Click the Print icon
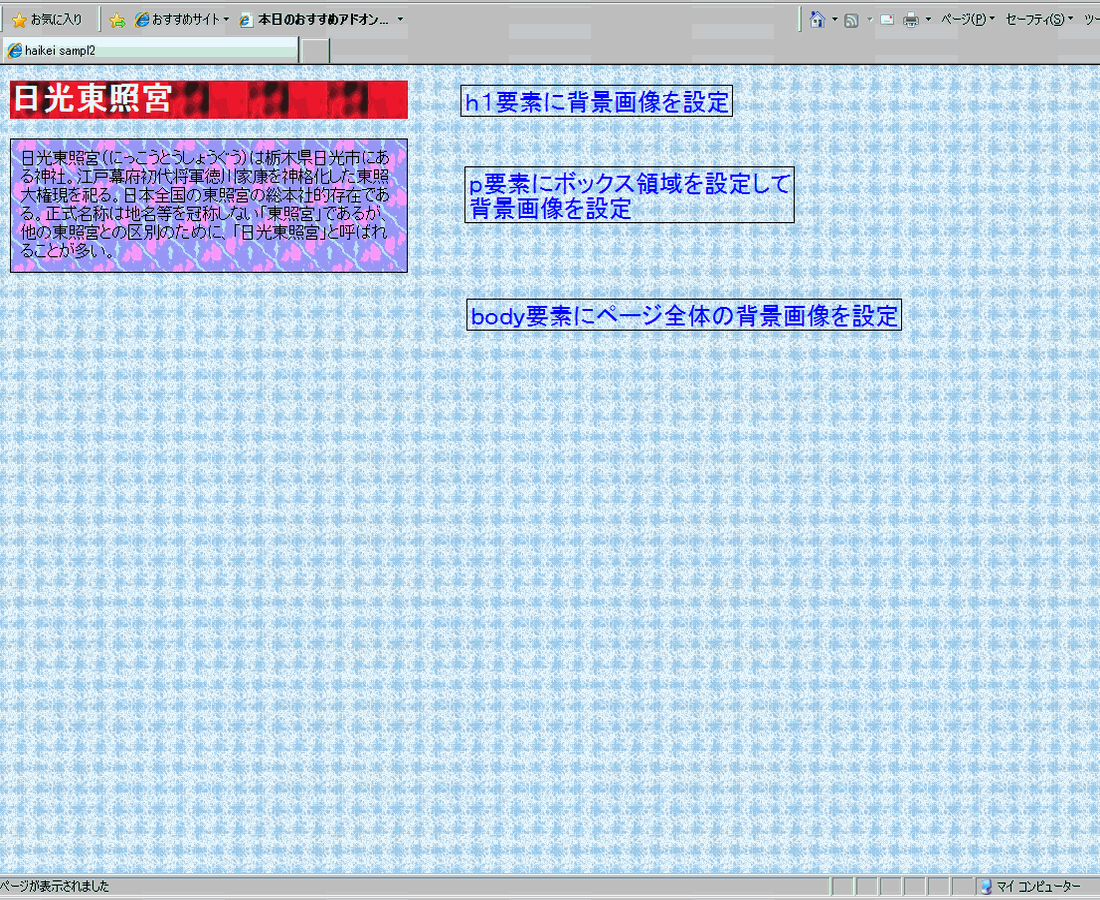 click(x=911, y=20)
